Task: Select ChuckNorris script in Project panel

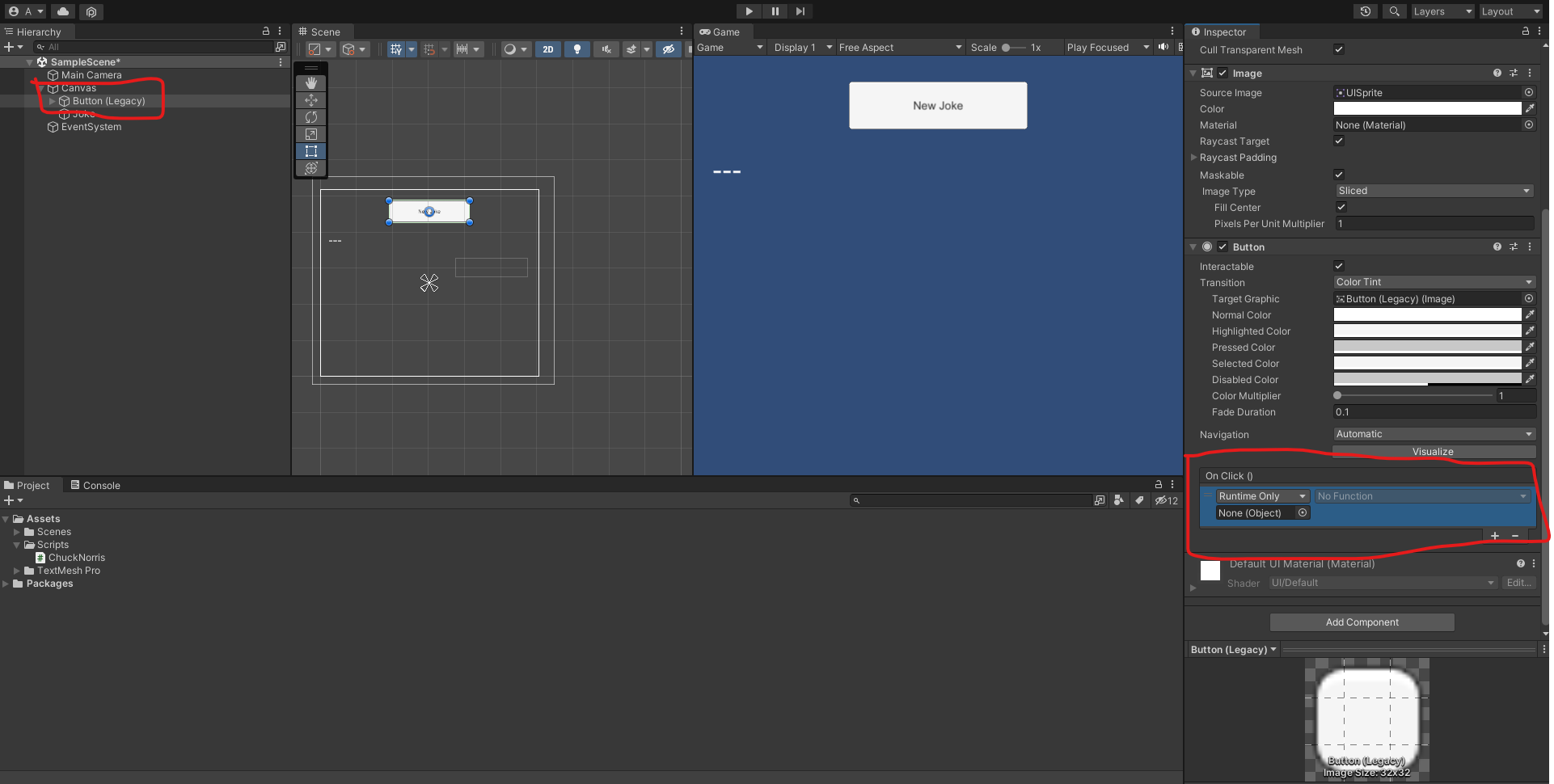Action: point(76,558)
